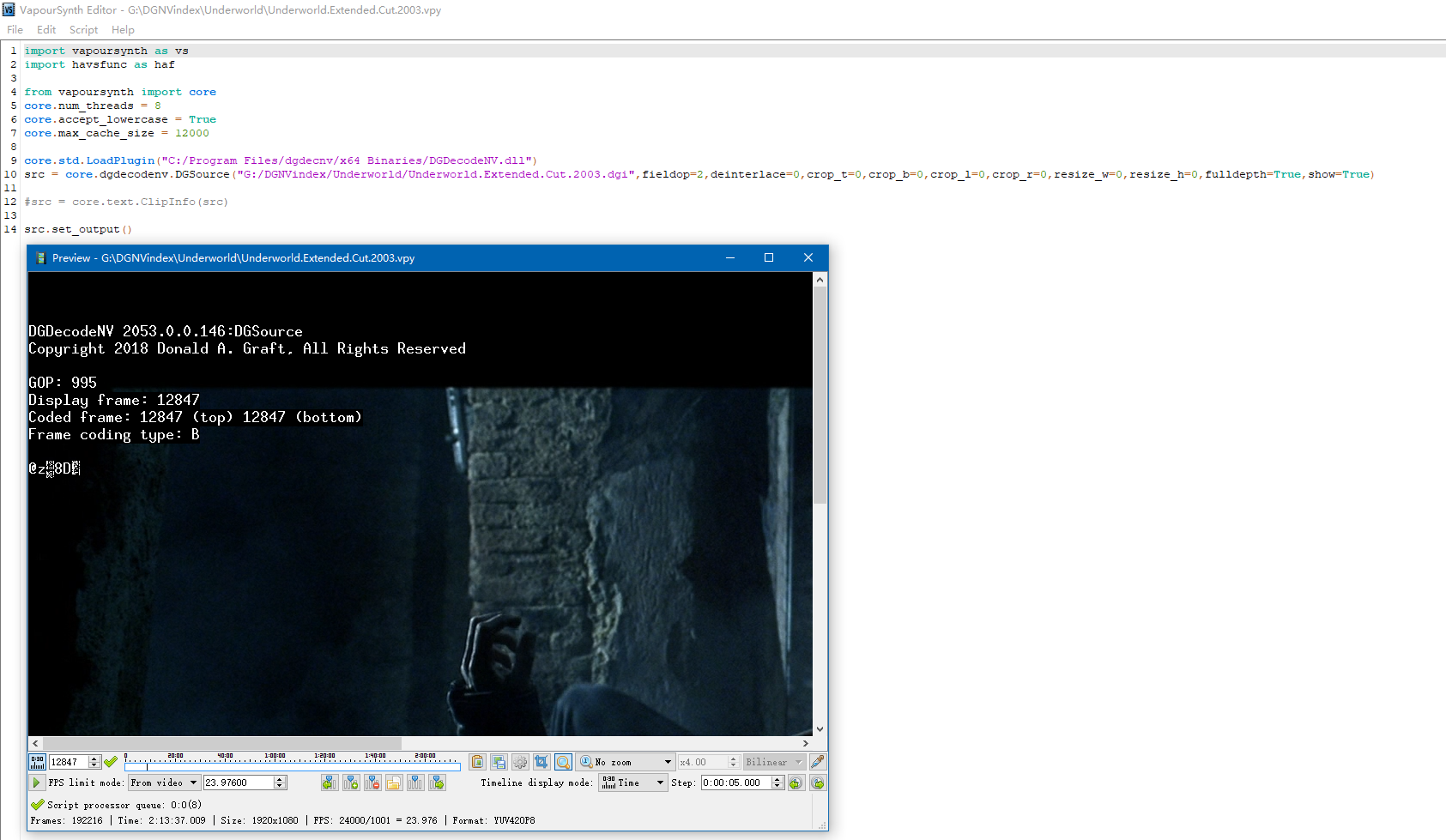Image resolution: width=1446 pixels, height=840 pixels.
Task: Open the Script menu
Action: click(83, 30)
